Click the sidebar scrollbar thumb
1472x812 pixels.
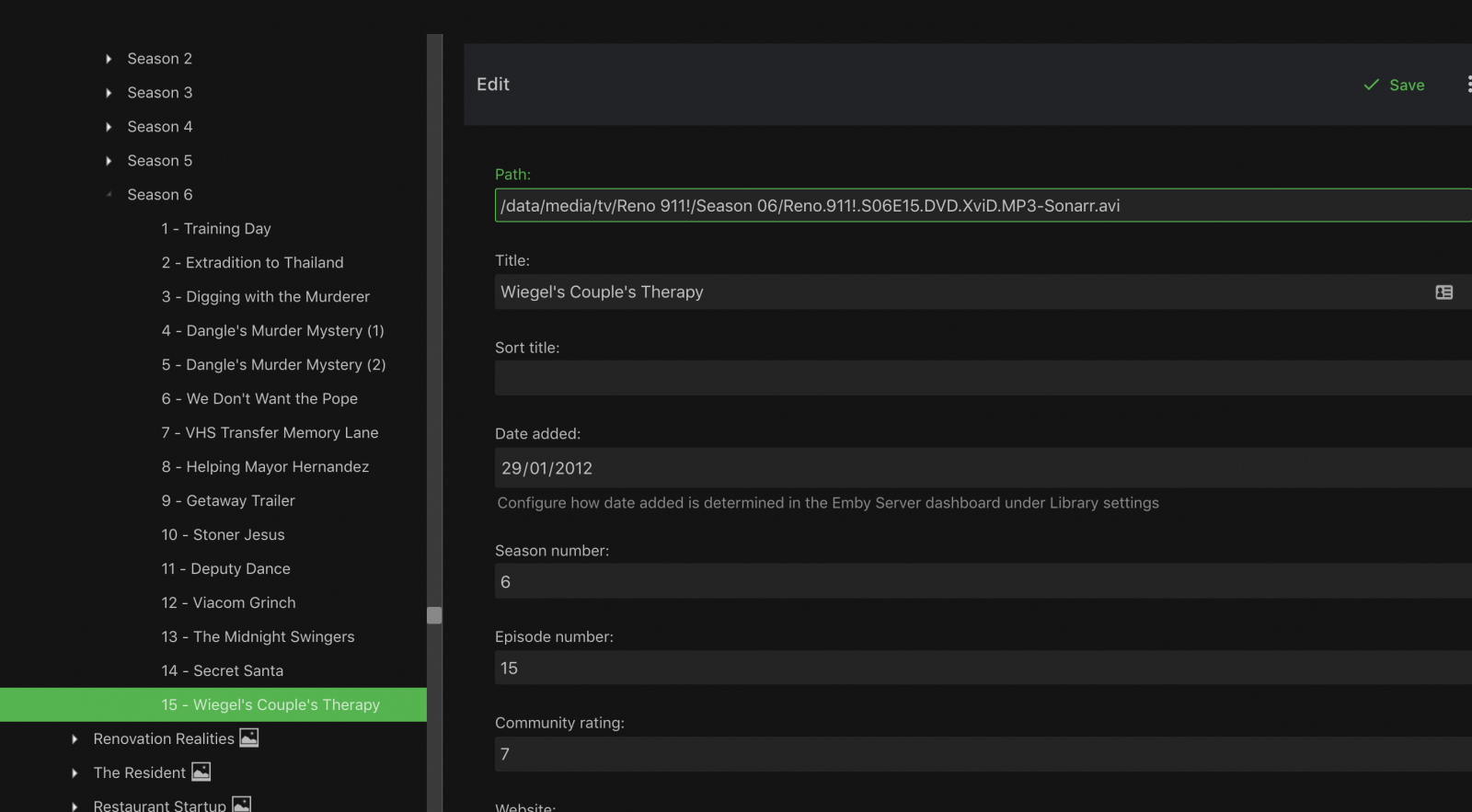434,615
